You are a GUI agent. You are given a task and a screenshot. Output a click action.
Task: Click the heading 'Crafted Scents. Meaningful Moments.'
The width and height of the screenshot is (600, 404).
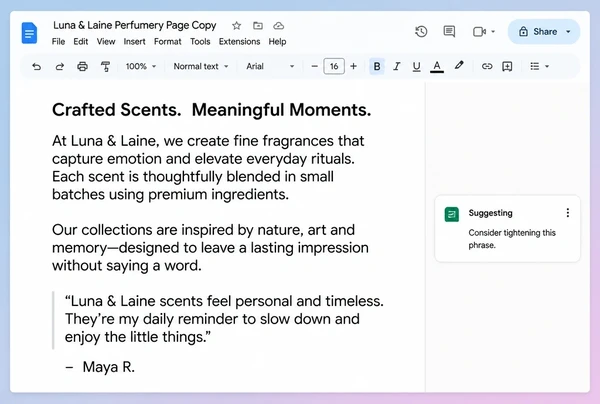click(x=212, y=110)
